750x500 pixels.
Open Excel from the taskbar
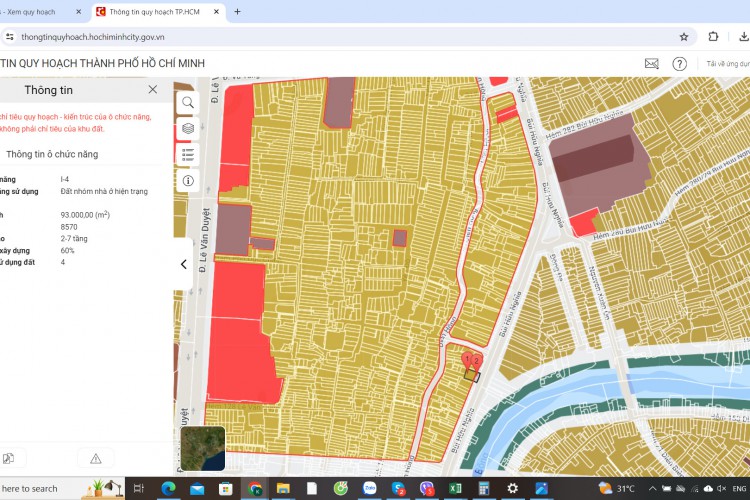455,488
